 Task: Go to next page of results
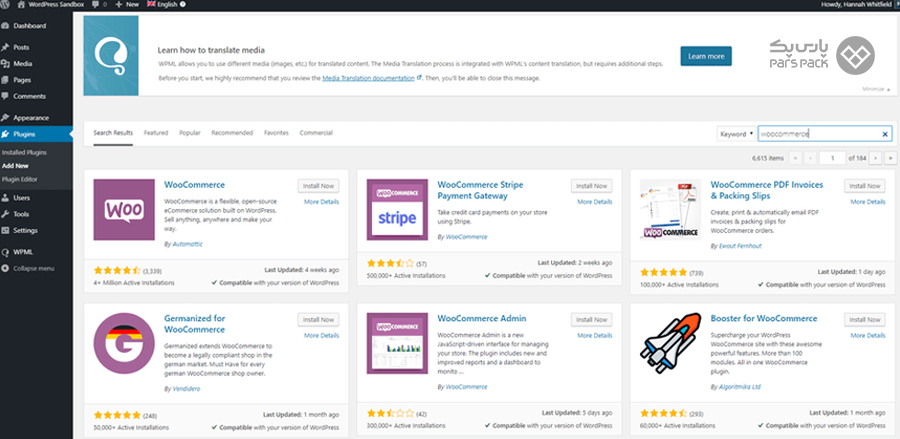(x=875, y=158)
